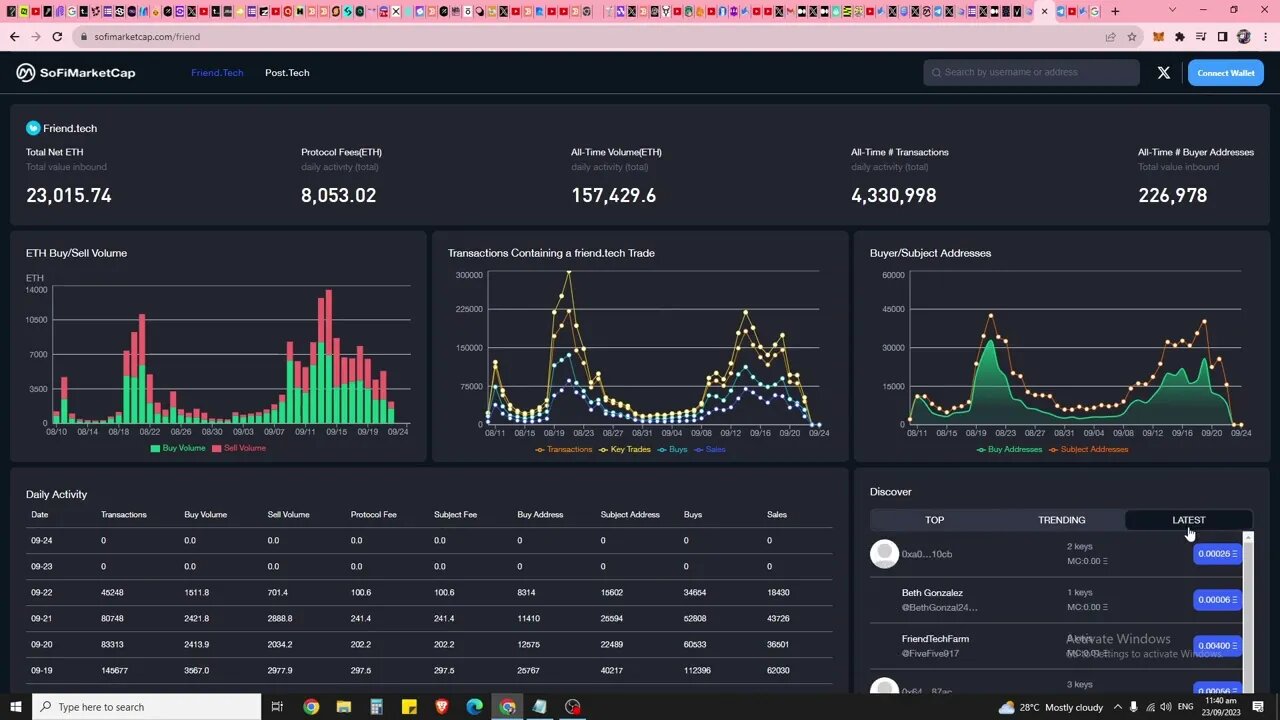Toggle the Buy Volume legend entry

pos(178,448)
